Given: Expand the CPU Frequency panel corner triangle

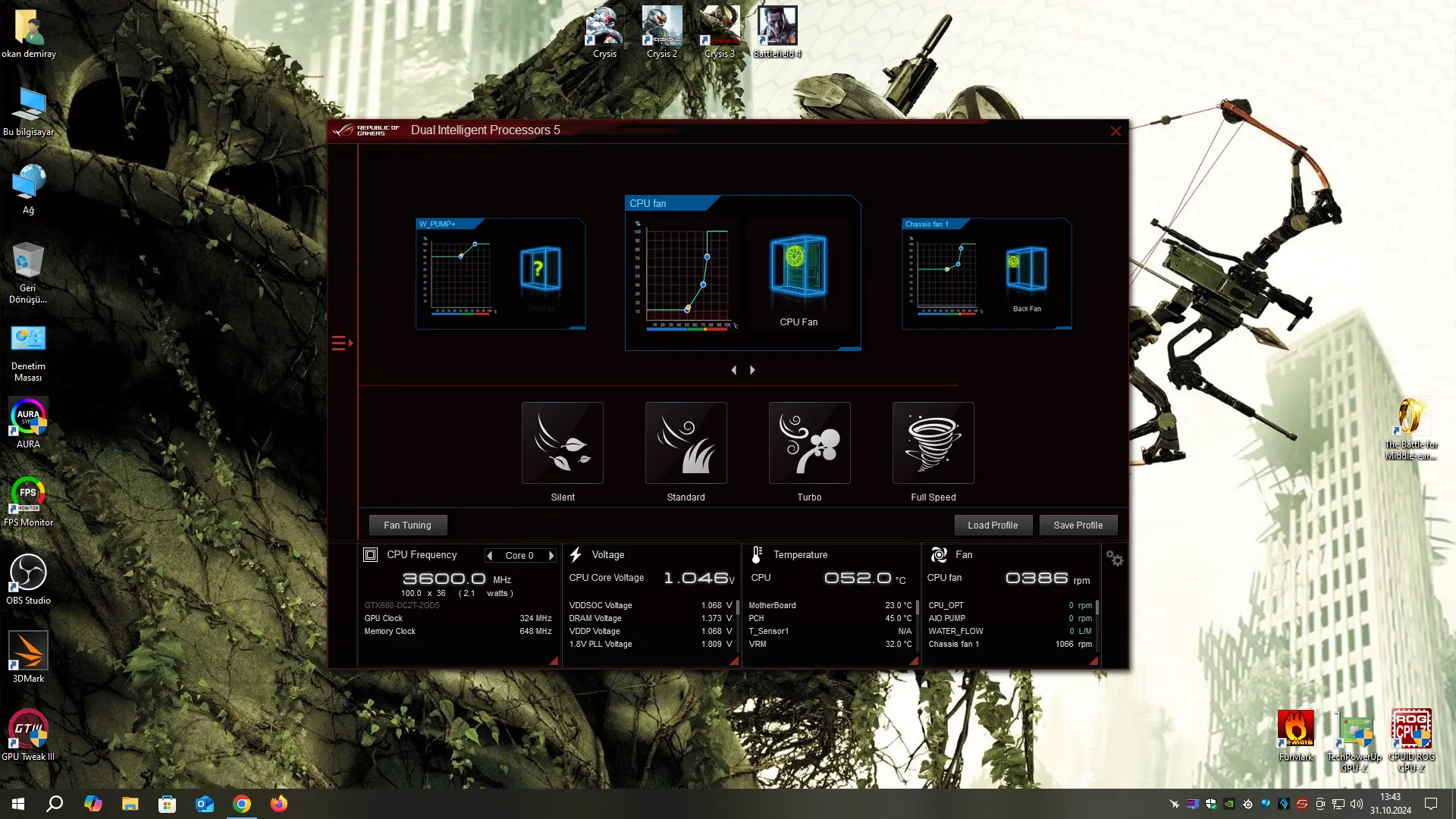Looking at the screenshot, I should click(554, 661).
